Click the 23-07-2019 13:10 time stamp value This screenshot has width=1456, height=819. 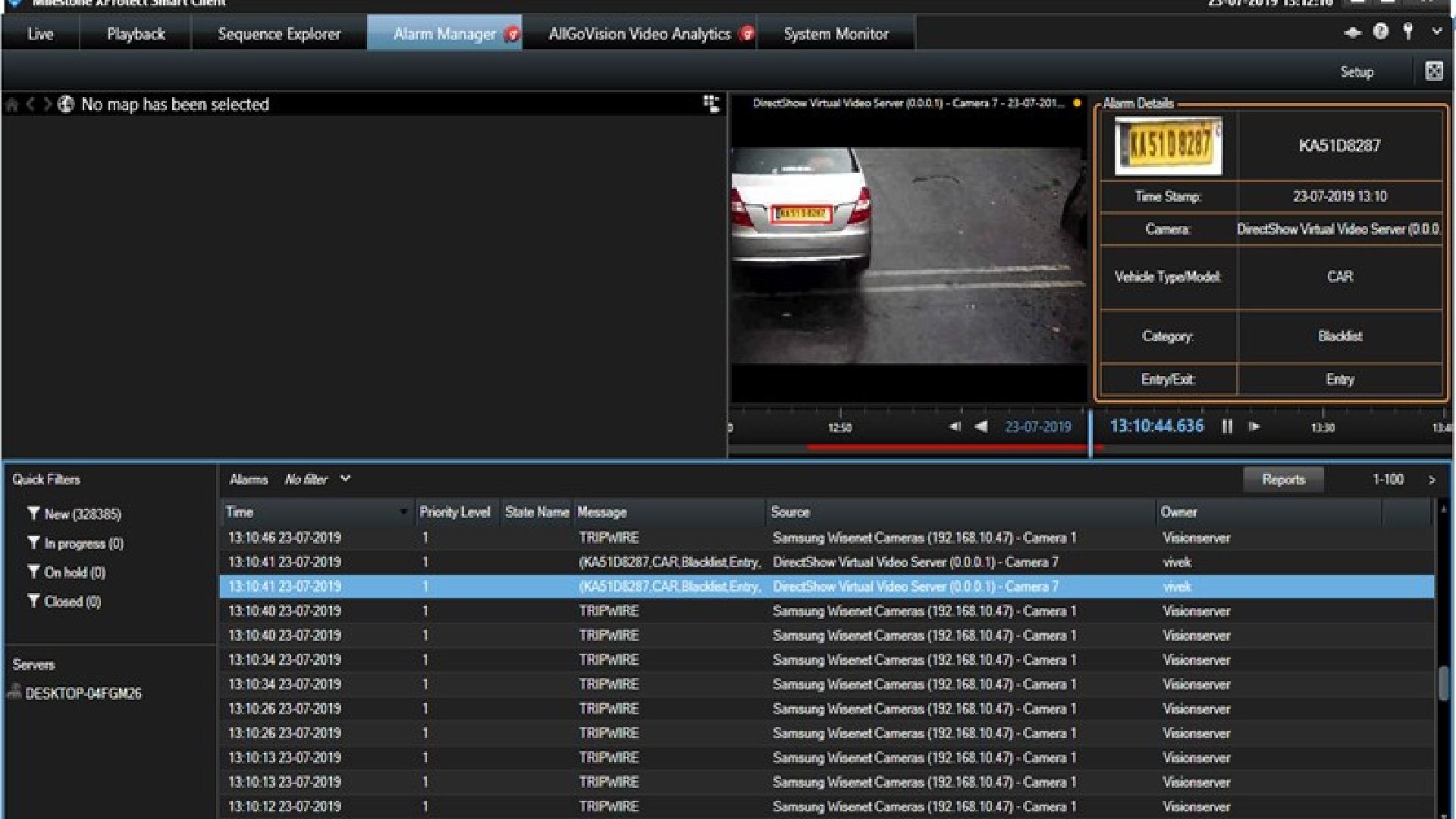pos(1340,196)
